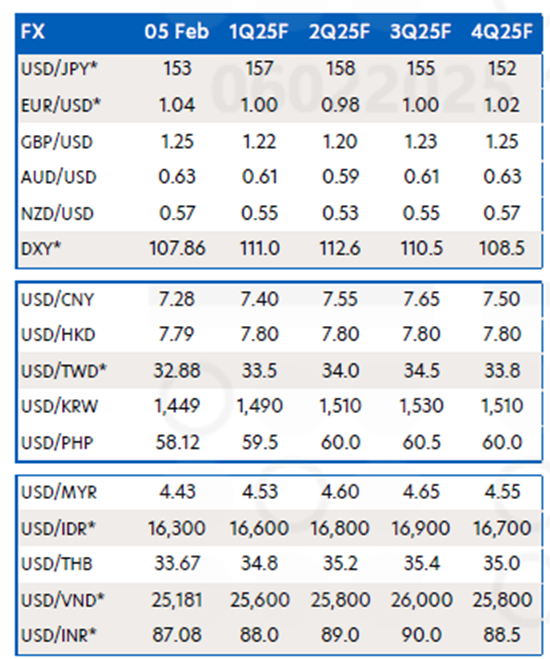Click the 4Q25F column header

502,32
